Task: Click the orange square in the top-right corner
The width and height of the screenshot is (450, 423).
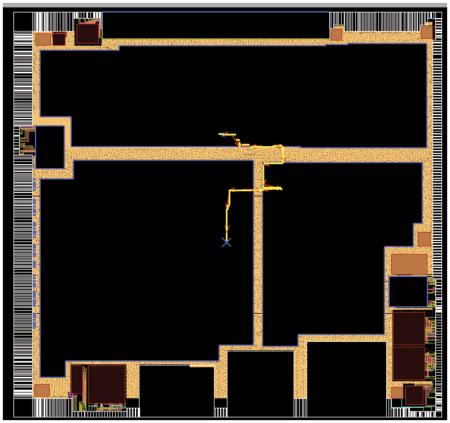Action: [x=426, y=32]
